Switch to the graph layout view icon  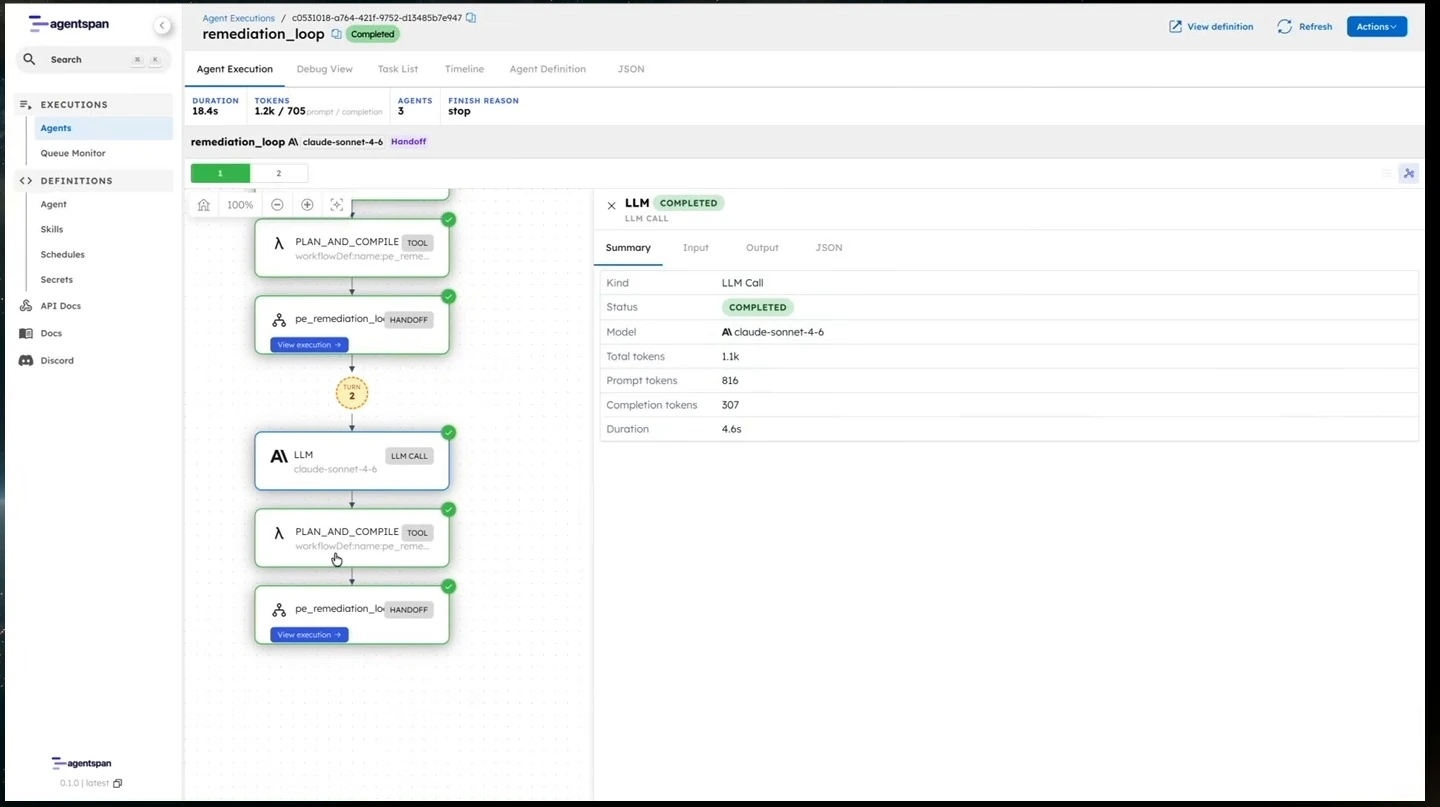1409,174
